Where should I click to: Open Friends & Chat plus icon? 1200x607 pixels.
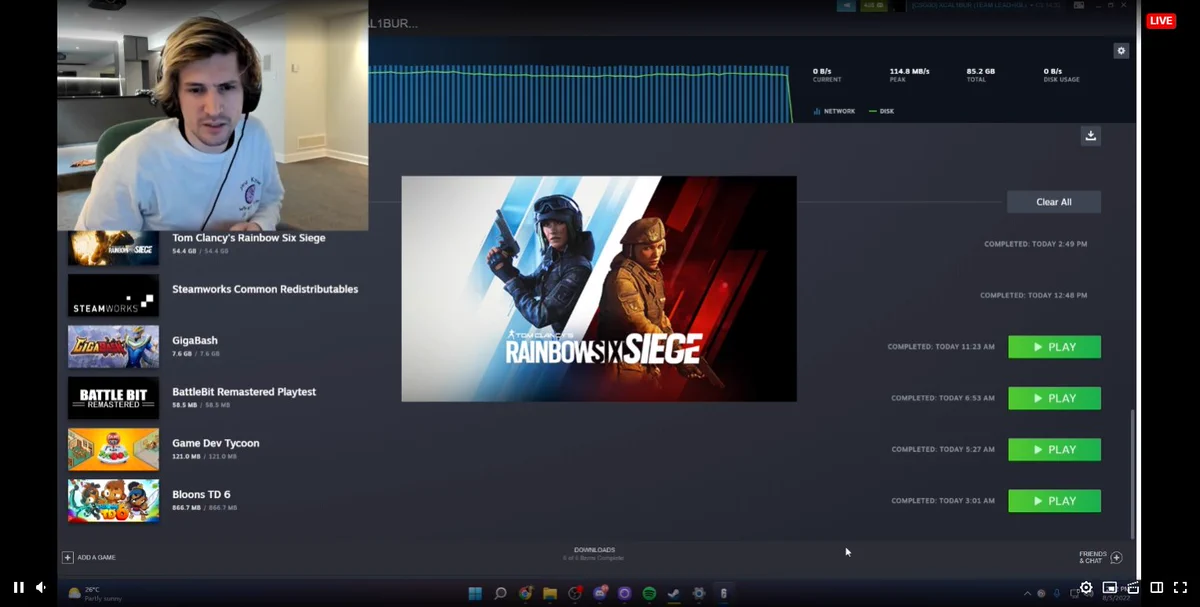(1116, 557)
